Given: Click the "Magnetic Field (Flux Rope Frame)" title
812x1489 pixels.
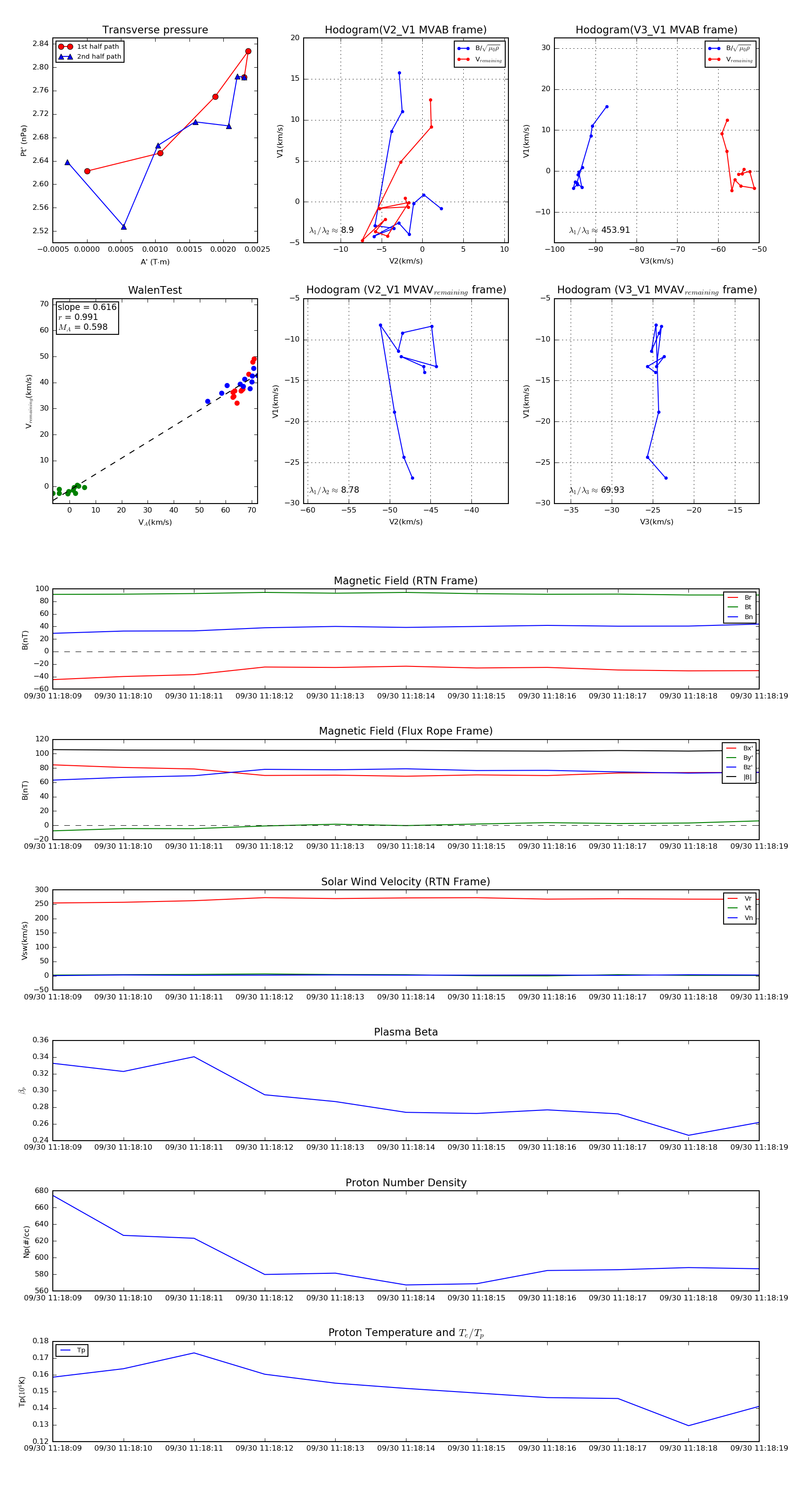Looking at the screenshot, I should point(406,731).
